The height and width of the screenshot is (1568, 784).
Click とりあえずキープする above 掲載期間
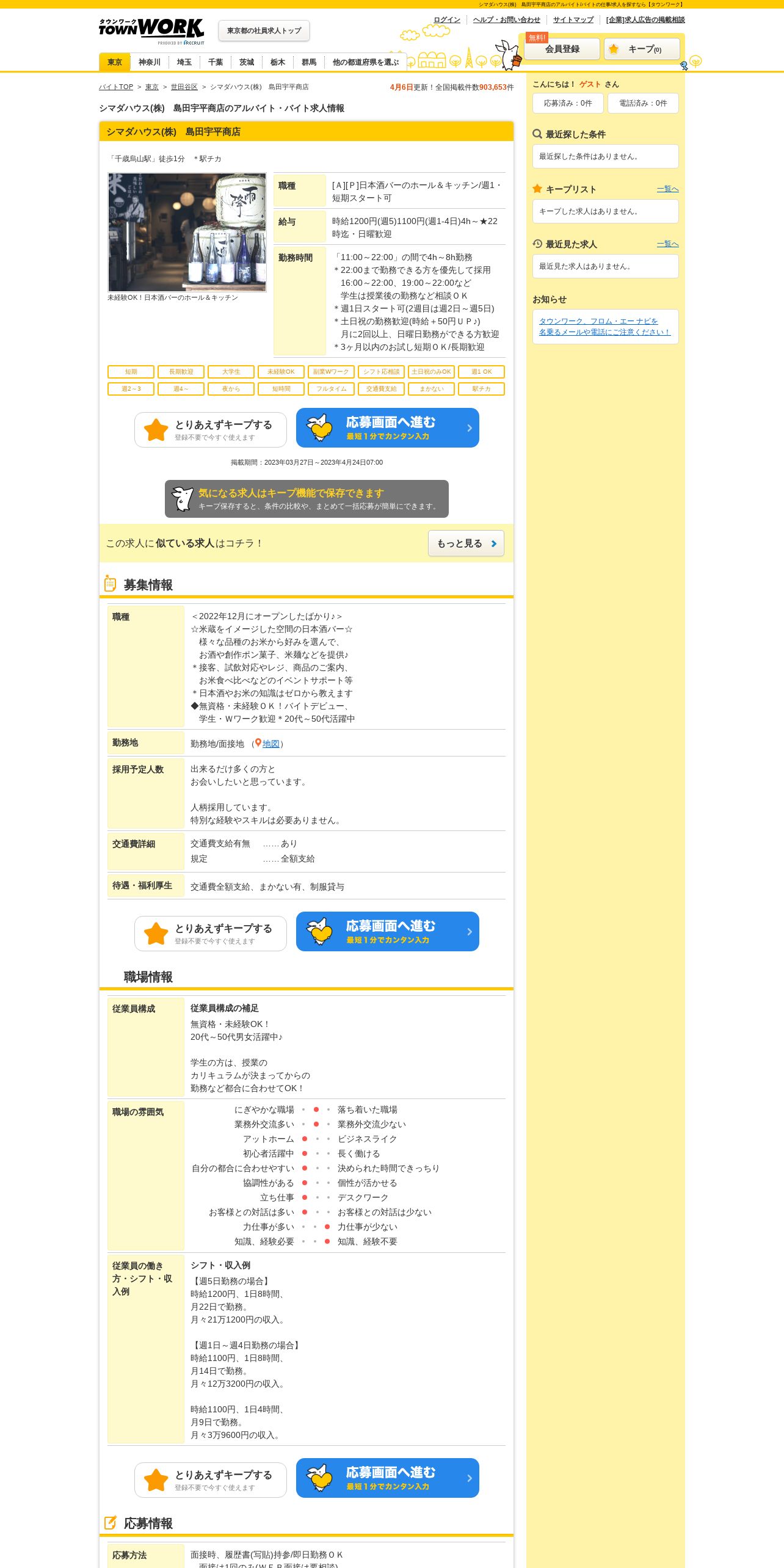pyautogui.click(x=211, y=430)
